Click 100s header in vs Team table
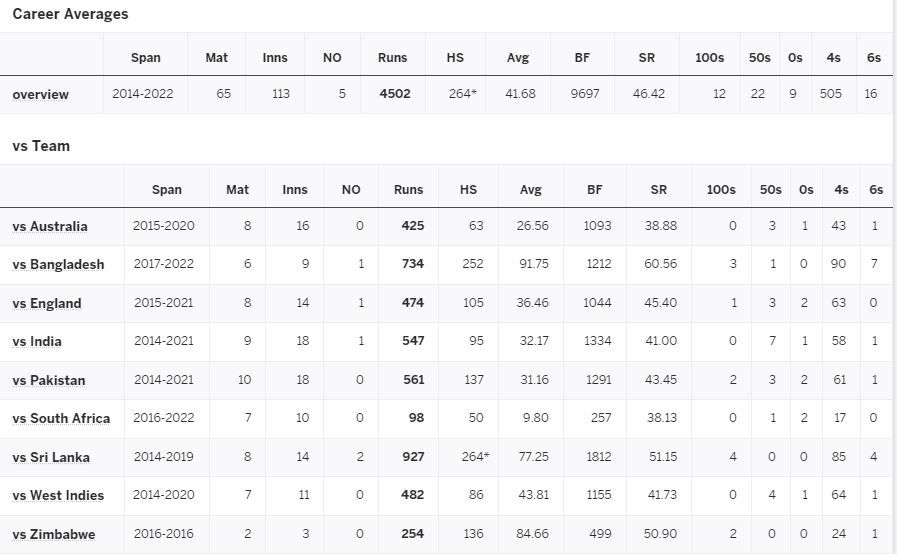The image size is (897, 554). coord(720,189)
